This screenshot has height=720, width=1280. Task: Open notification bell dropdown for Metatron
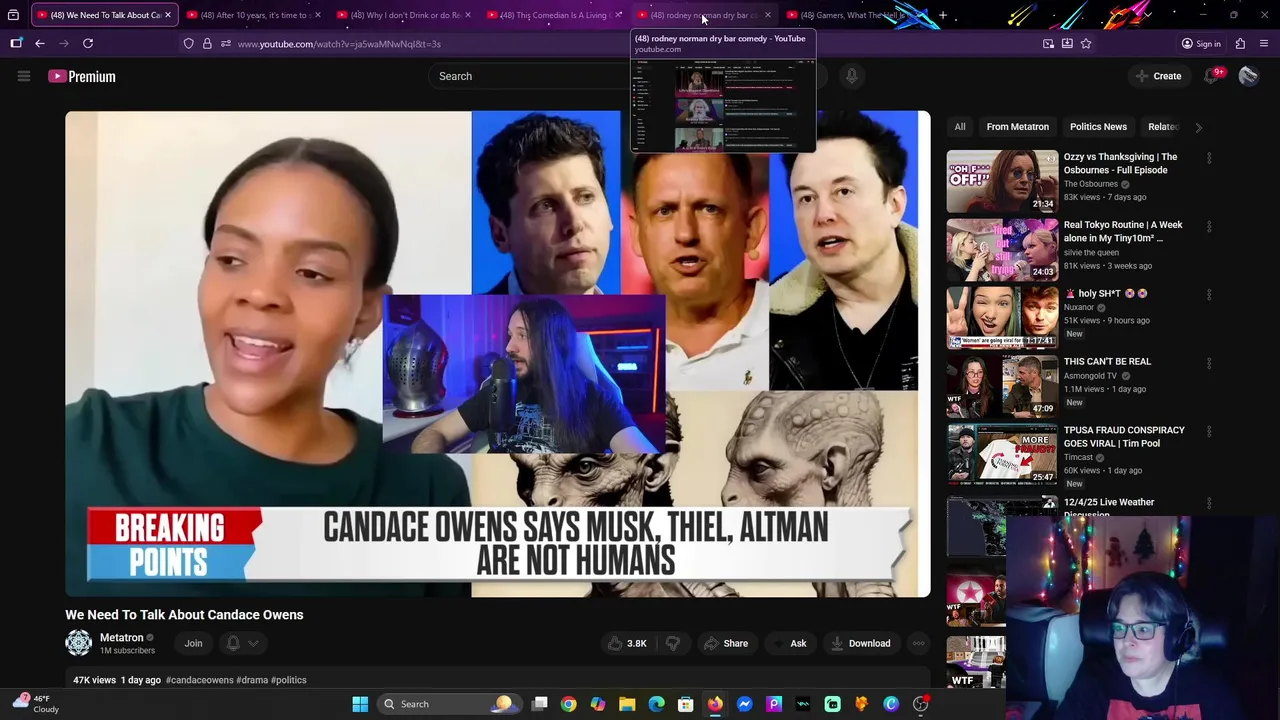pos(241,644)
